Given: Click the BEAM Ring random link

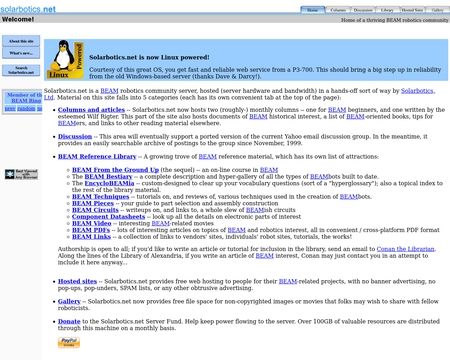Looking at the screenshot, I should click(26, 108).
